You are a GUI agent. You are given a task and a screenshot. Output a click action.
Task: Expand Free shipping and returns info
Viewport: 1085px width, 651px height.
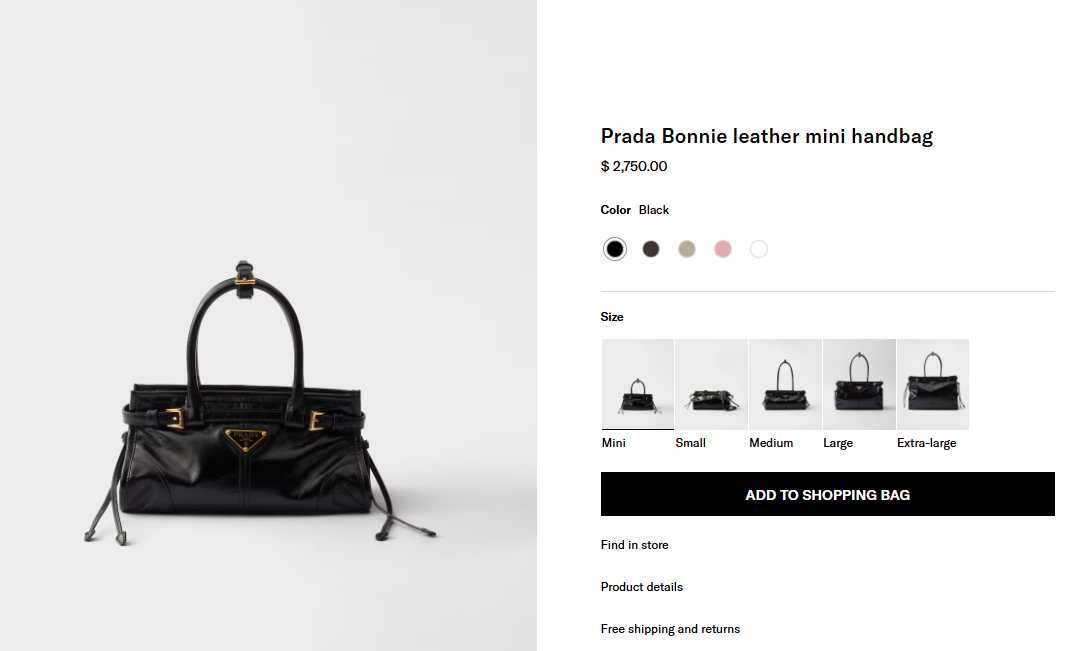671,629
